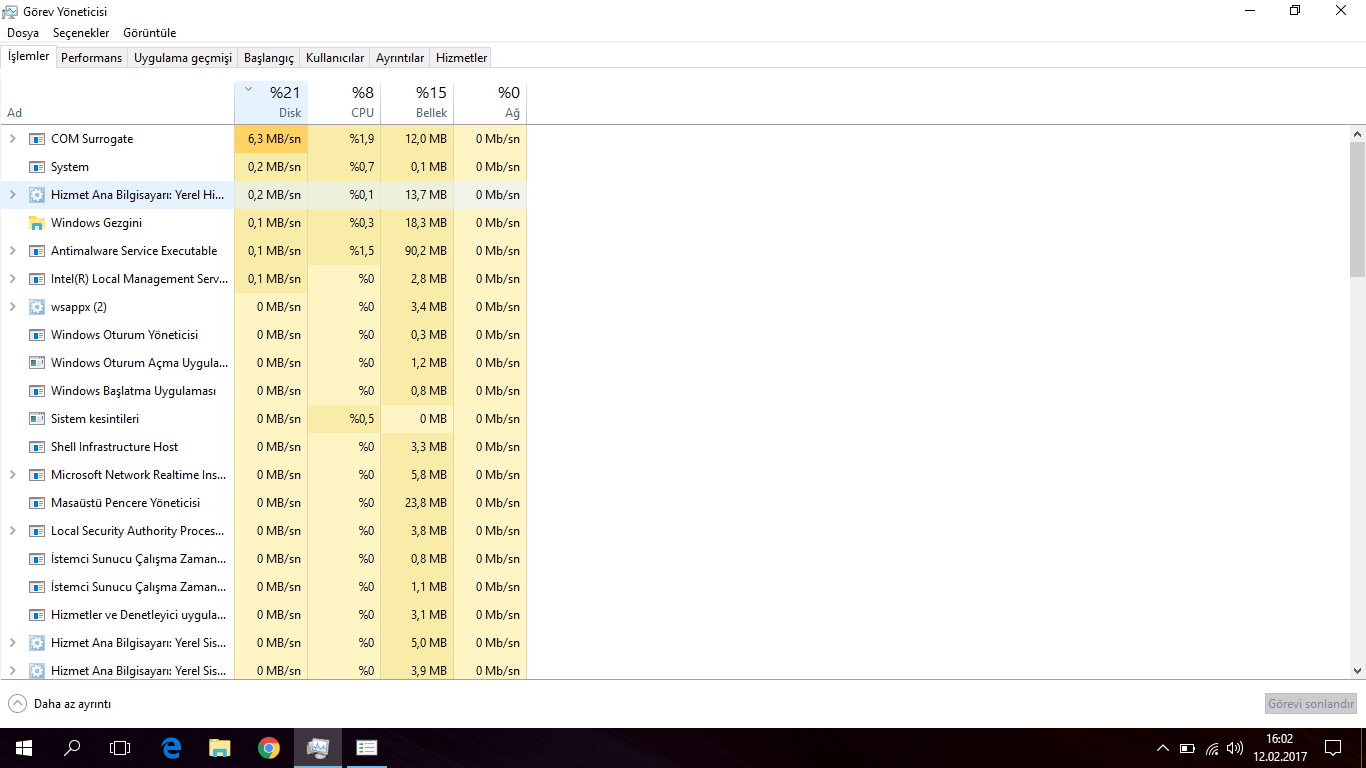Viewport: 1366px width, 768px height.
Task: Open Task View from the taskbar
Action: click(x=120, y=748)
